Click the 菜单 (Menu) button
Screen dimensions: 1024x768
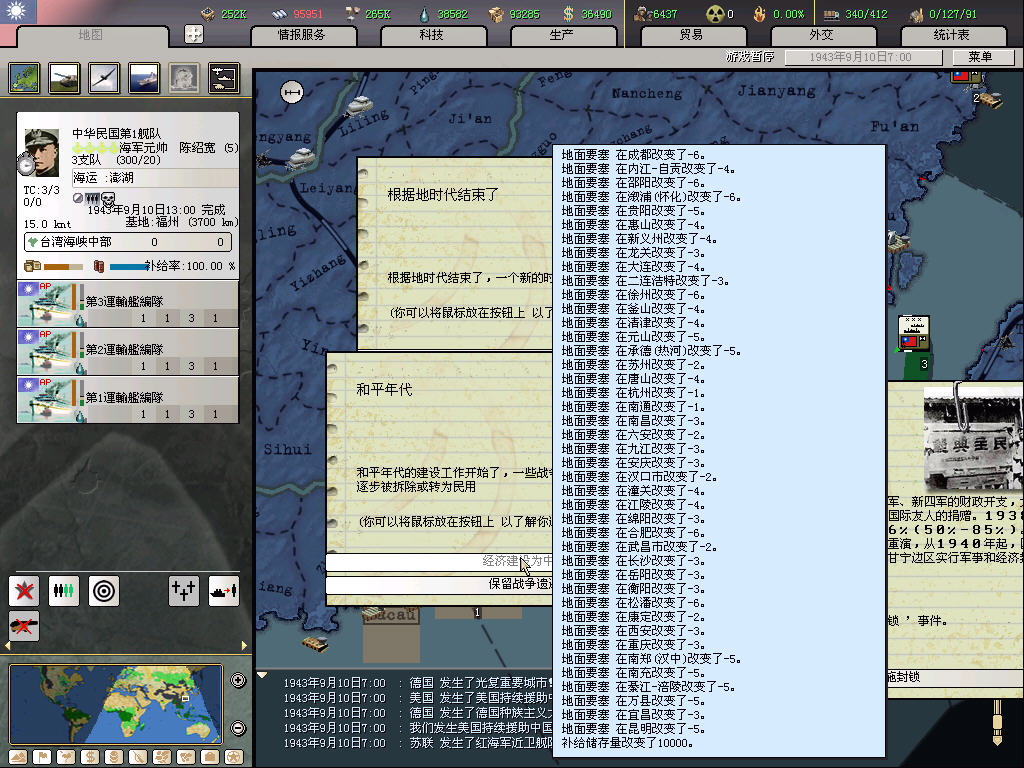click(970, 57)
